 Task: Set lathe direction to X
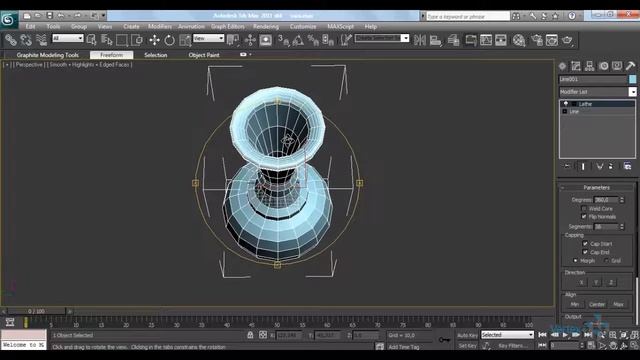pos(582,282)
